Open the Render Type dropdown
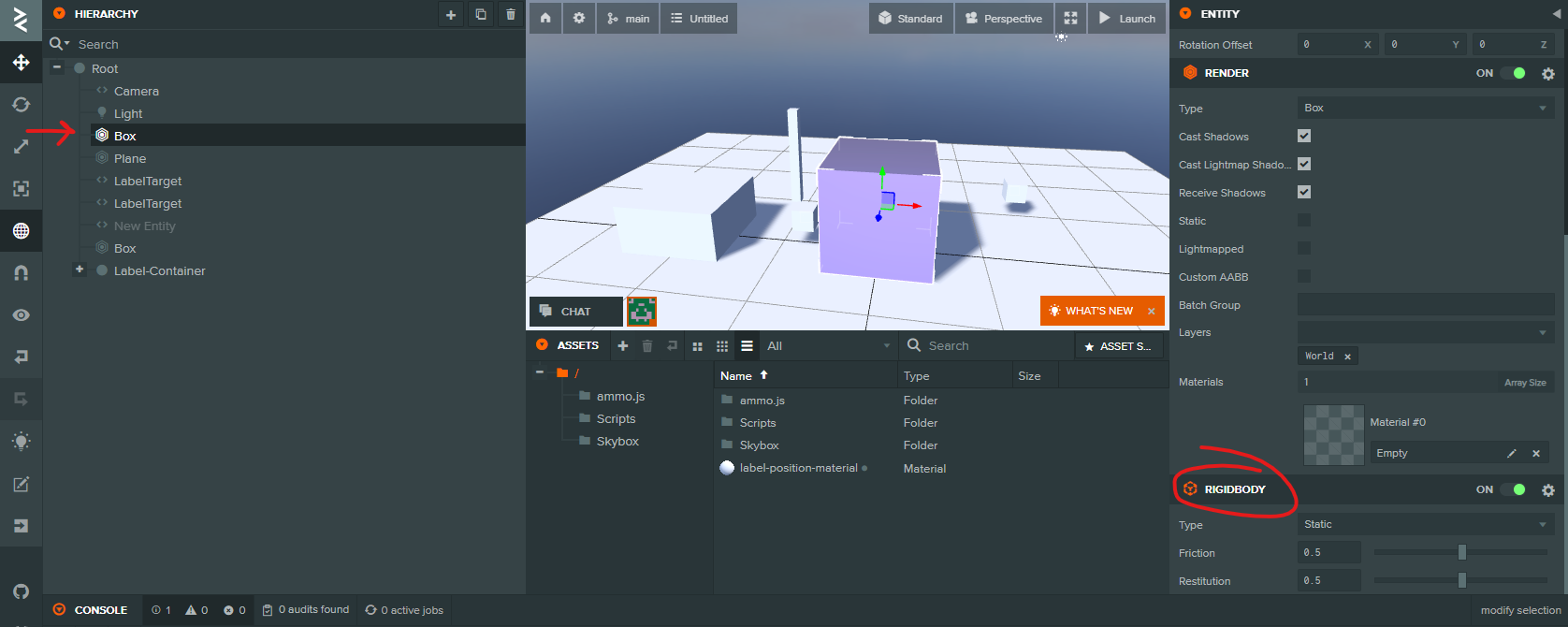The height and width of the screenshot is (627, 1568). (1425, 108)
